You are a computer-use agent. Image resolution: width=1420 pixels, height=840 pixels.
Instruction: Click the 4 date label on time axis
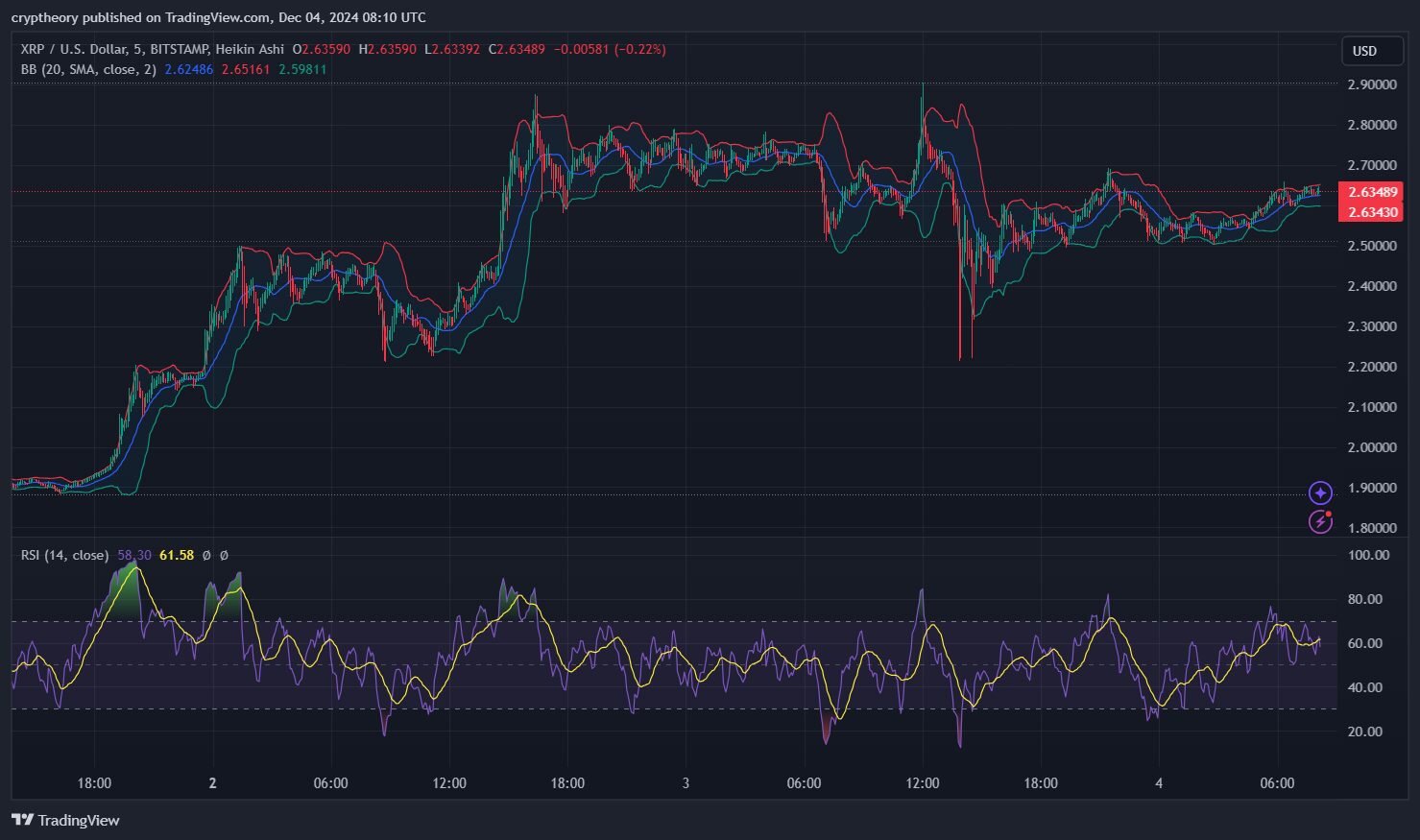[1159, 783]
